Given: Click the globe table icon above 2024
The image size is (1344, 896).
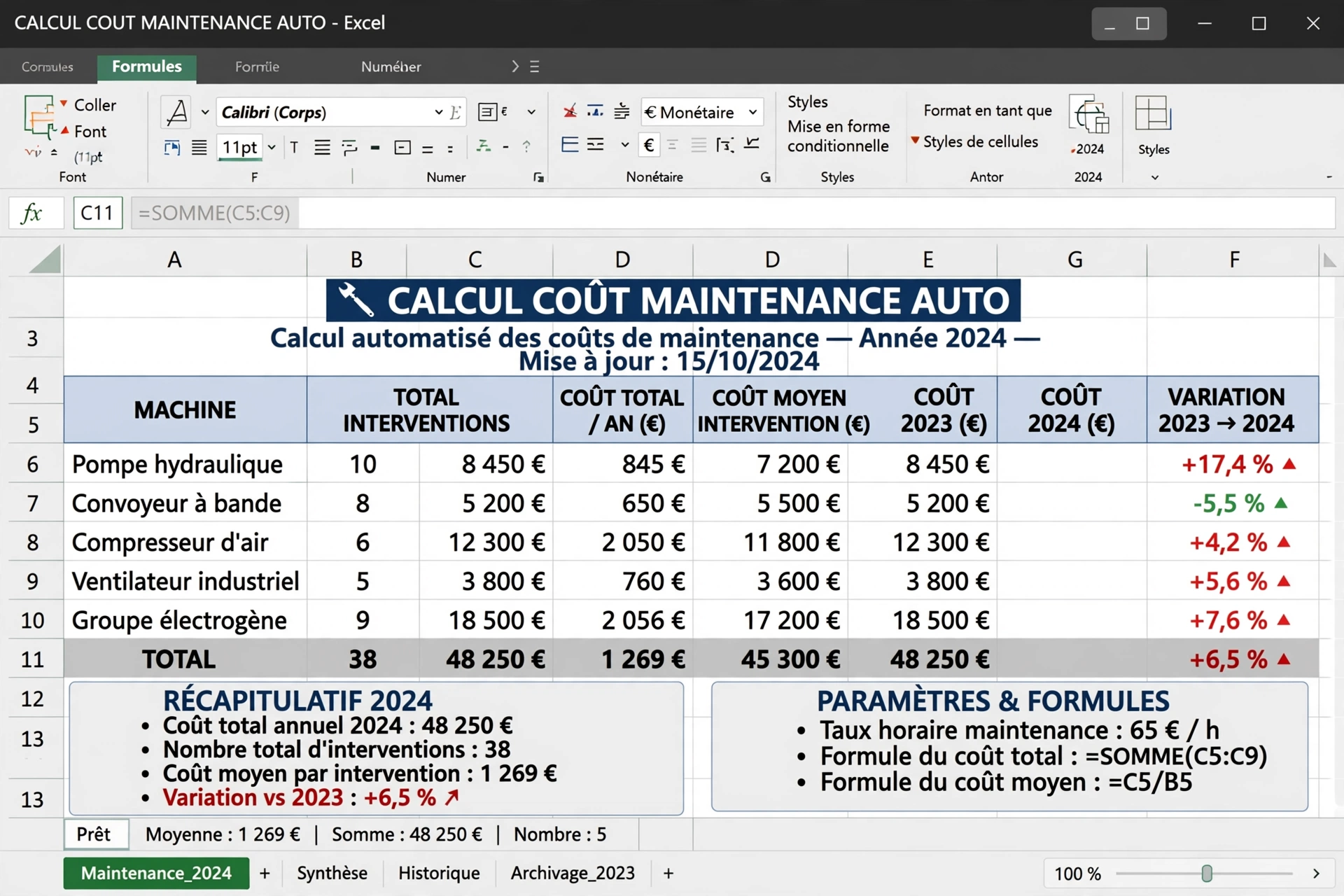Looking at the screenshot, I should pyautogui.click(x=1089, y=115).
